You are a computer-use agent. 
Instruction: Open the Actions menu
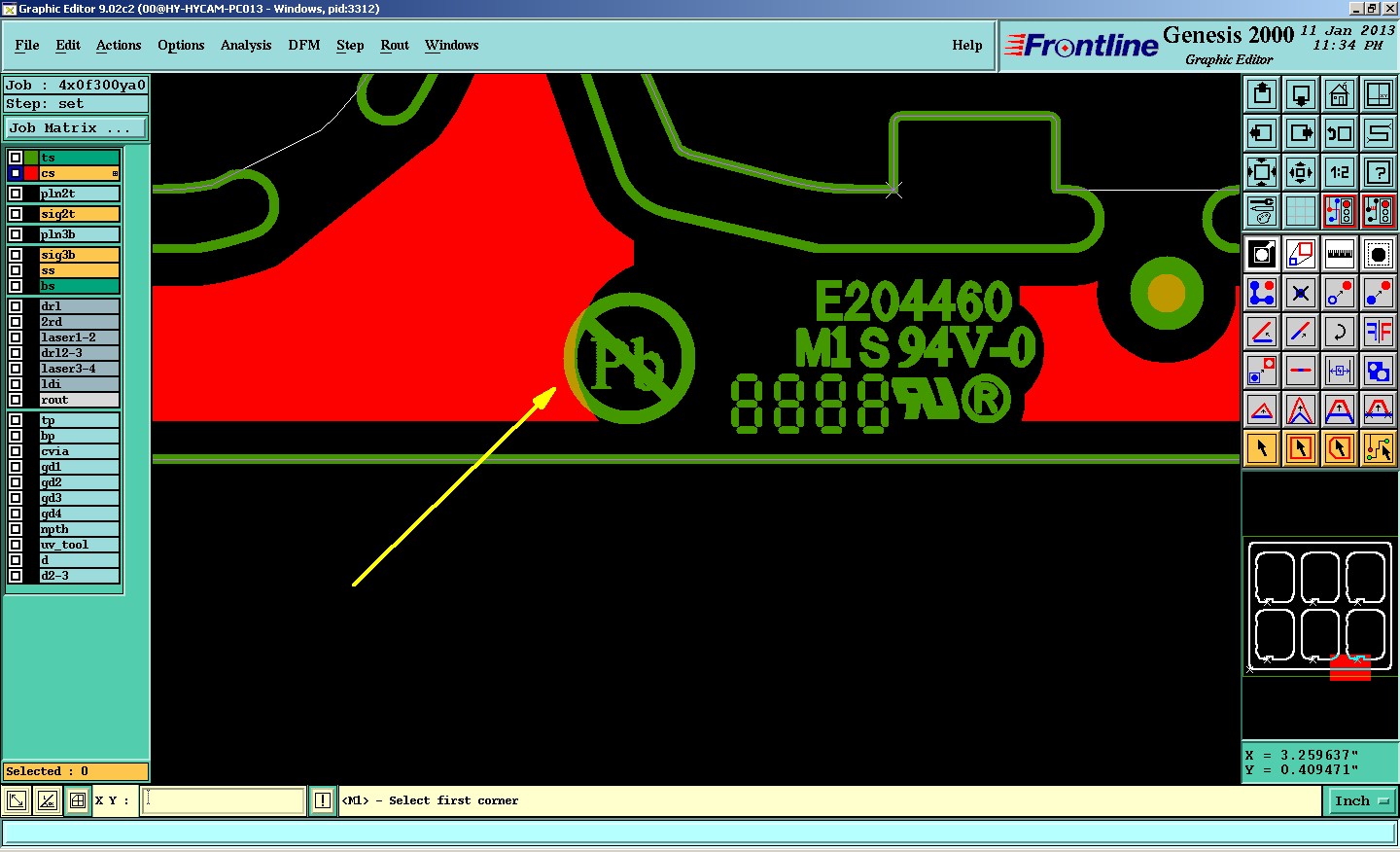(119, 46)
